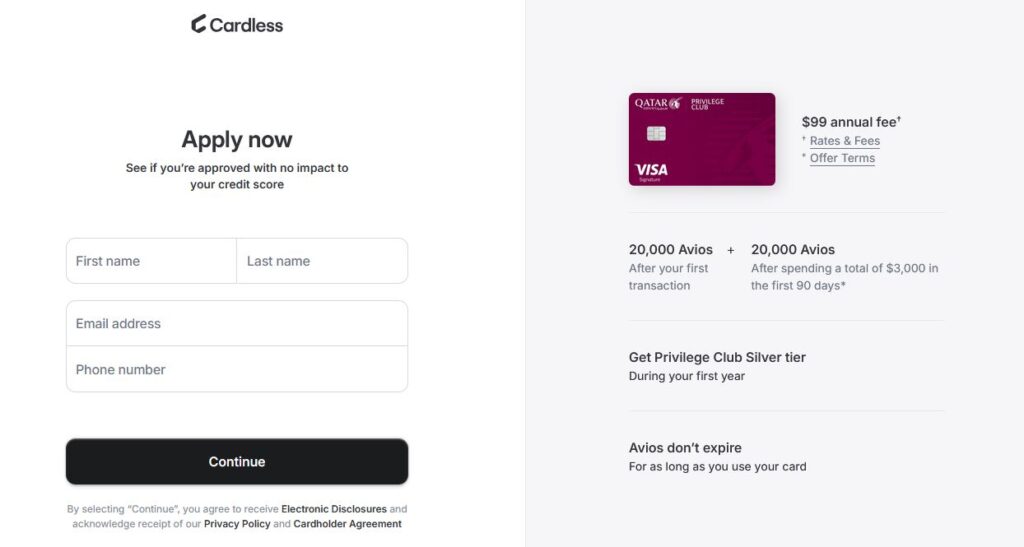1024x547 pixels.
Task: Click the Get Privilege Club Silver tier heading
Action: (x=717, y=357)
